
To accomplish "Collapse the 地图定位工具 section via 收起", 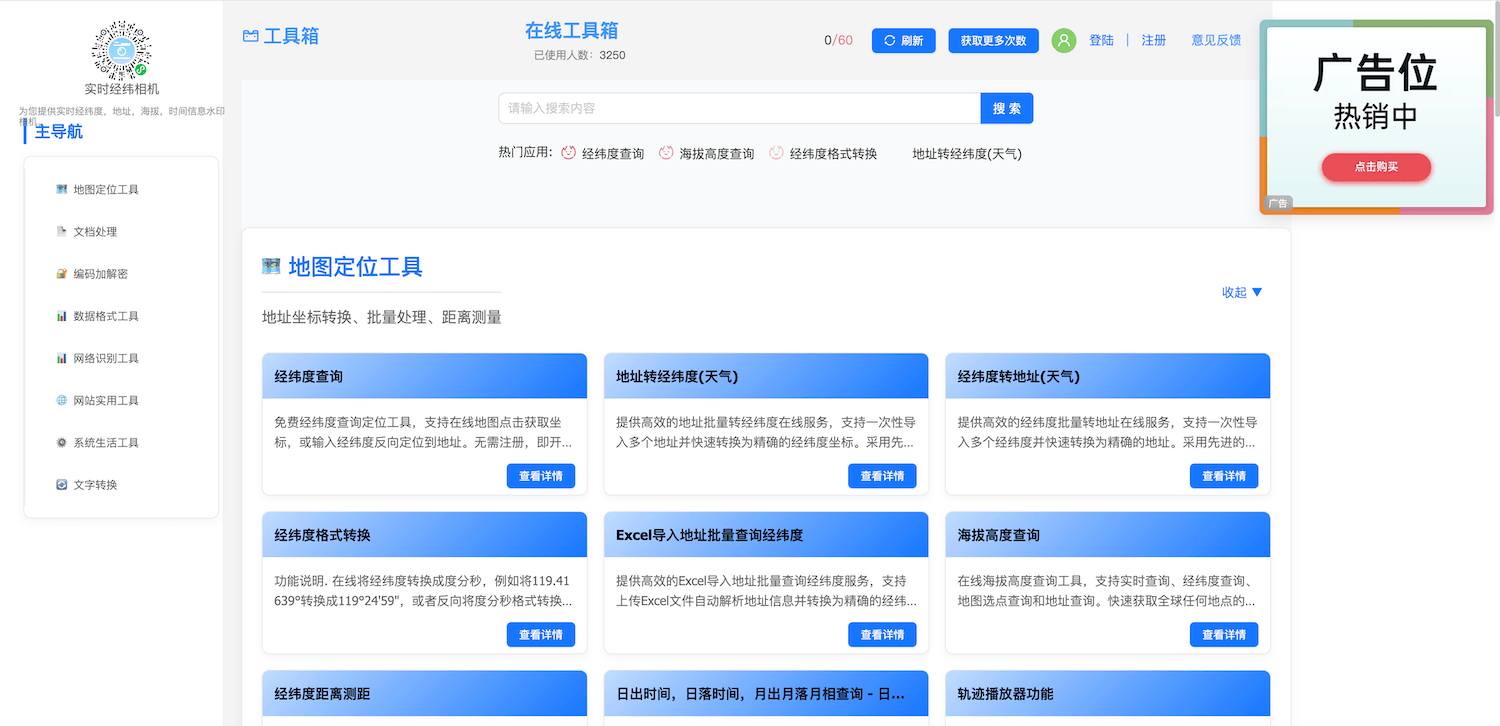I will pos(1242,292).
